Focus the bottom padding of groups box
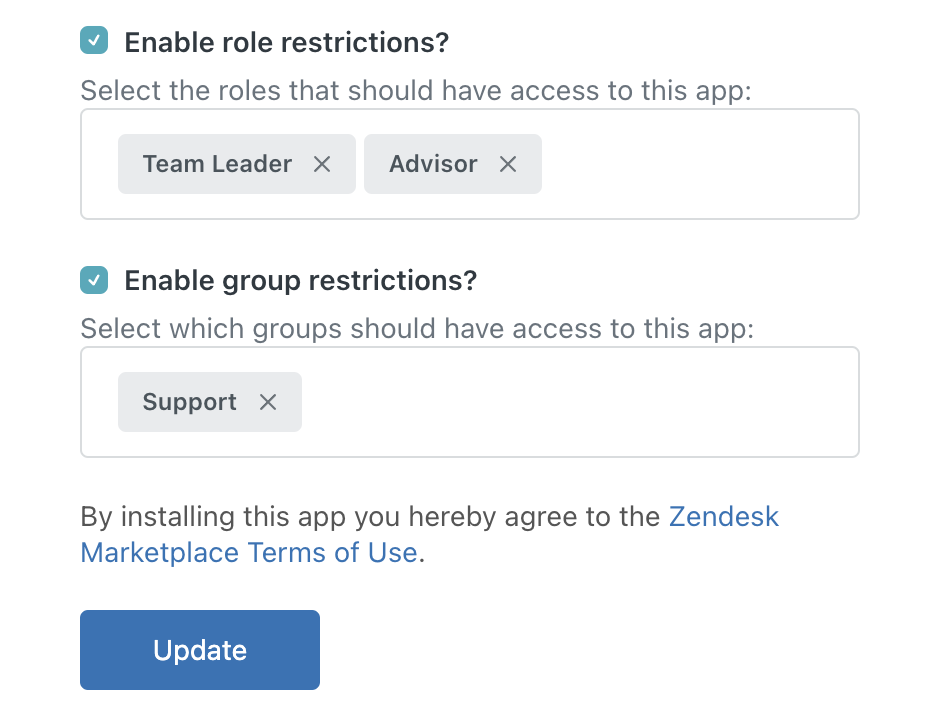Screen dimensions: 934x714 [x=468, y=444]
